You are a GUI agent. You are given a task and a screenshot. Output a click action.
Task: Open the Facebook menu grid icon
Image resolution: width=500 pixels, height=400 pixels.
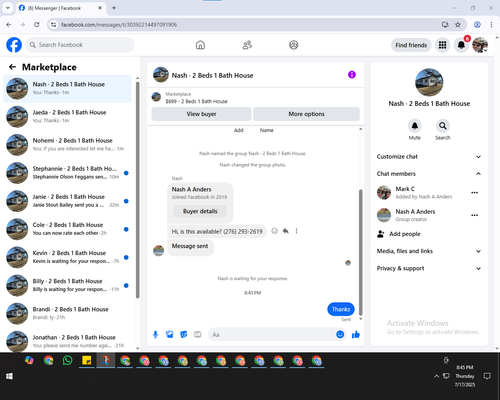[442, 45]
